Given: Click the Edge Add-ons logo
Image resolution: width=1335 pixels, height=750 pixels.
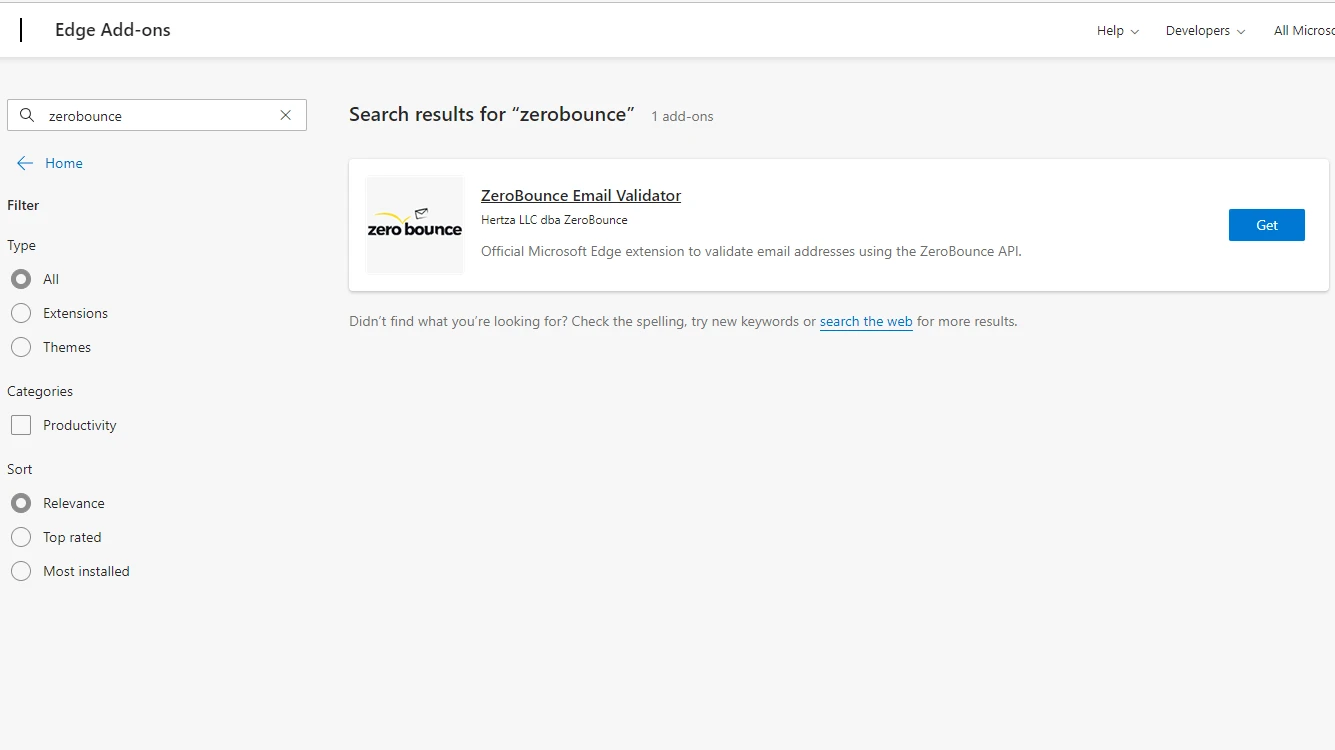Looking at the screenshot, I should point(112,30).
